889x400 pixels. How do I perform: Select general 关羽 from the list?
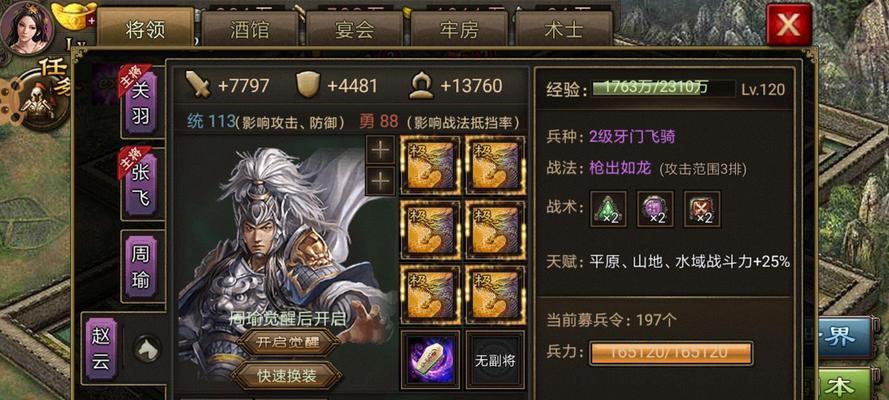coord(140,102)
